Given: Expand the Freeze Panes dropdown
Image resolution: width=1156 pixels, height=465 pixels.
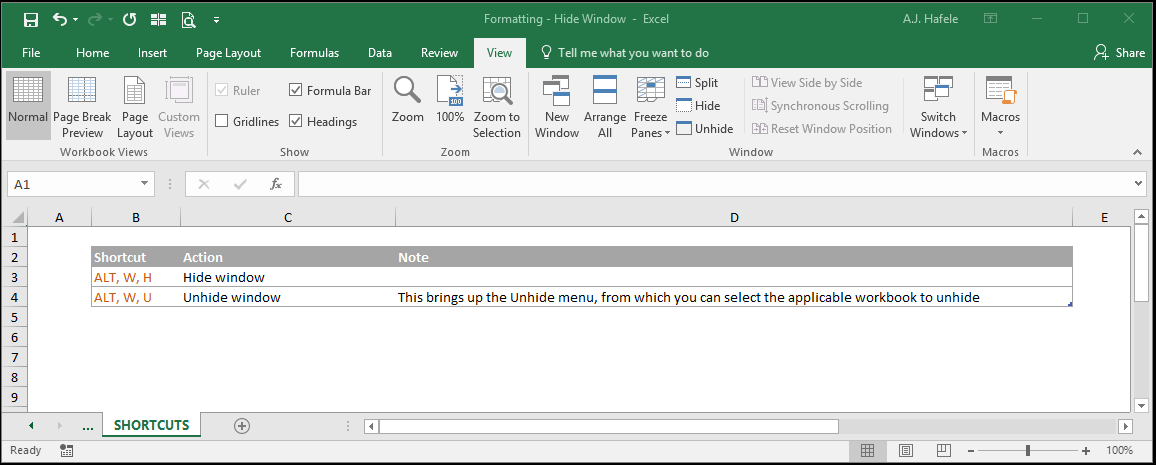Looking at the screenshot, I should pyautogui.click(x=650, y=107).
